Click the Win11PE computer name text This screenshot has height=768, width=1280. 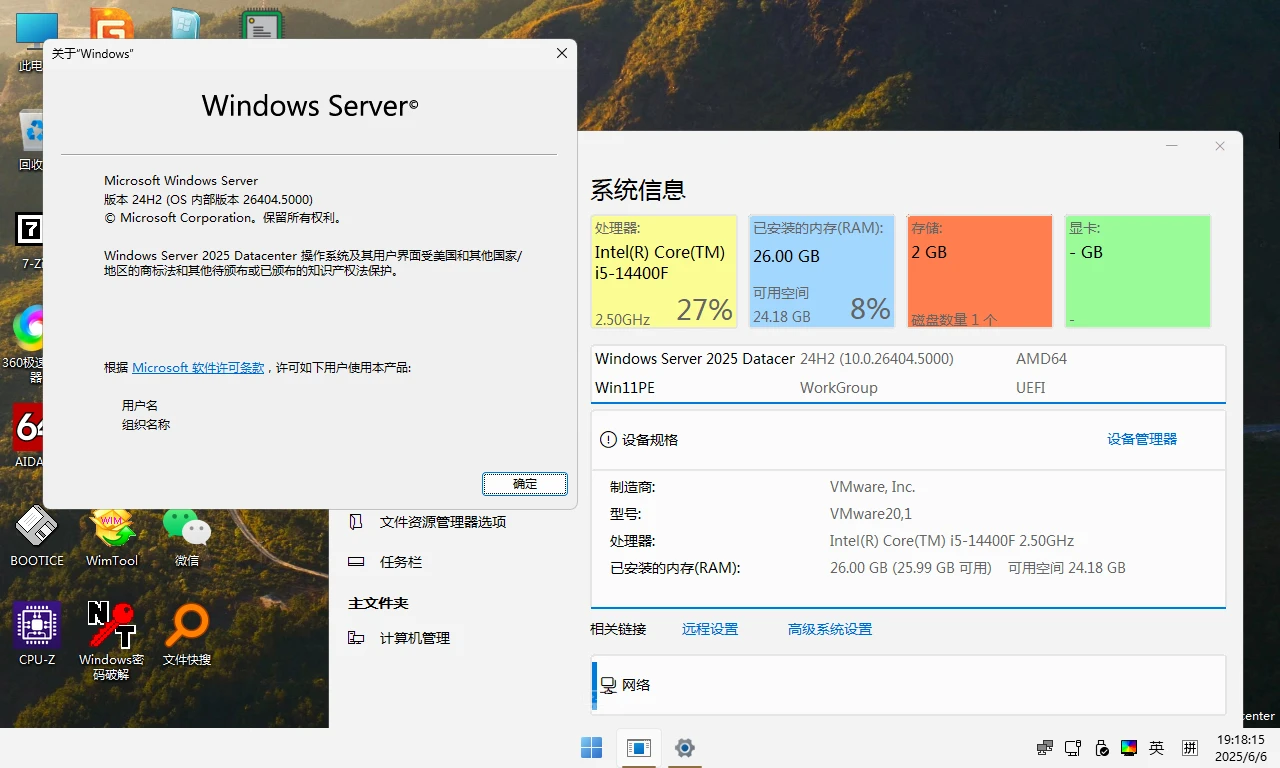pyautogui.click(x=625, y=387)
